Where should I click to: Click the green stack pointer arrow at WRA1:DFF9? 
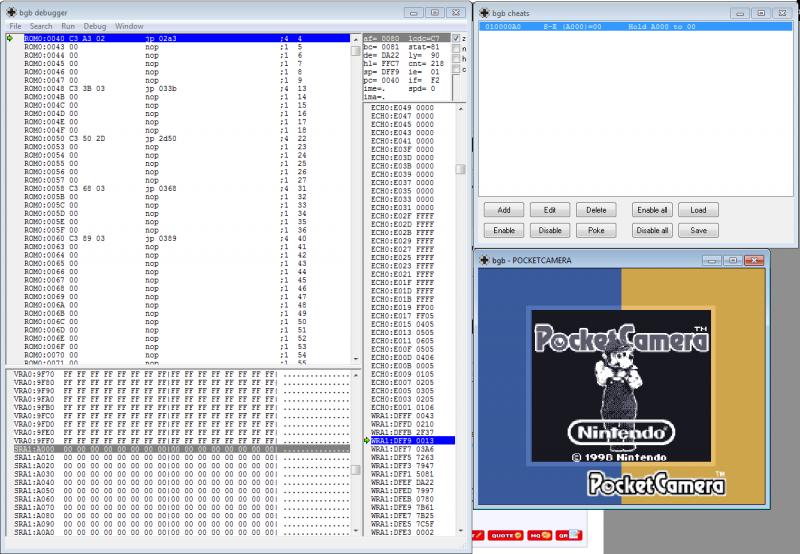tap(366, 440)
